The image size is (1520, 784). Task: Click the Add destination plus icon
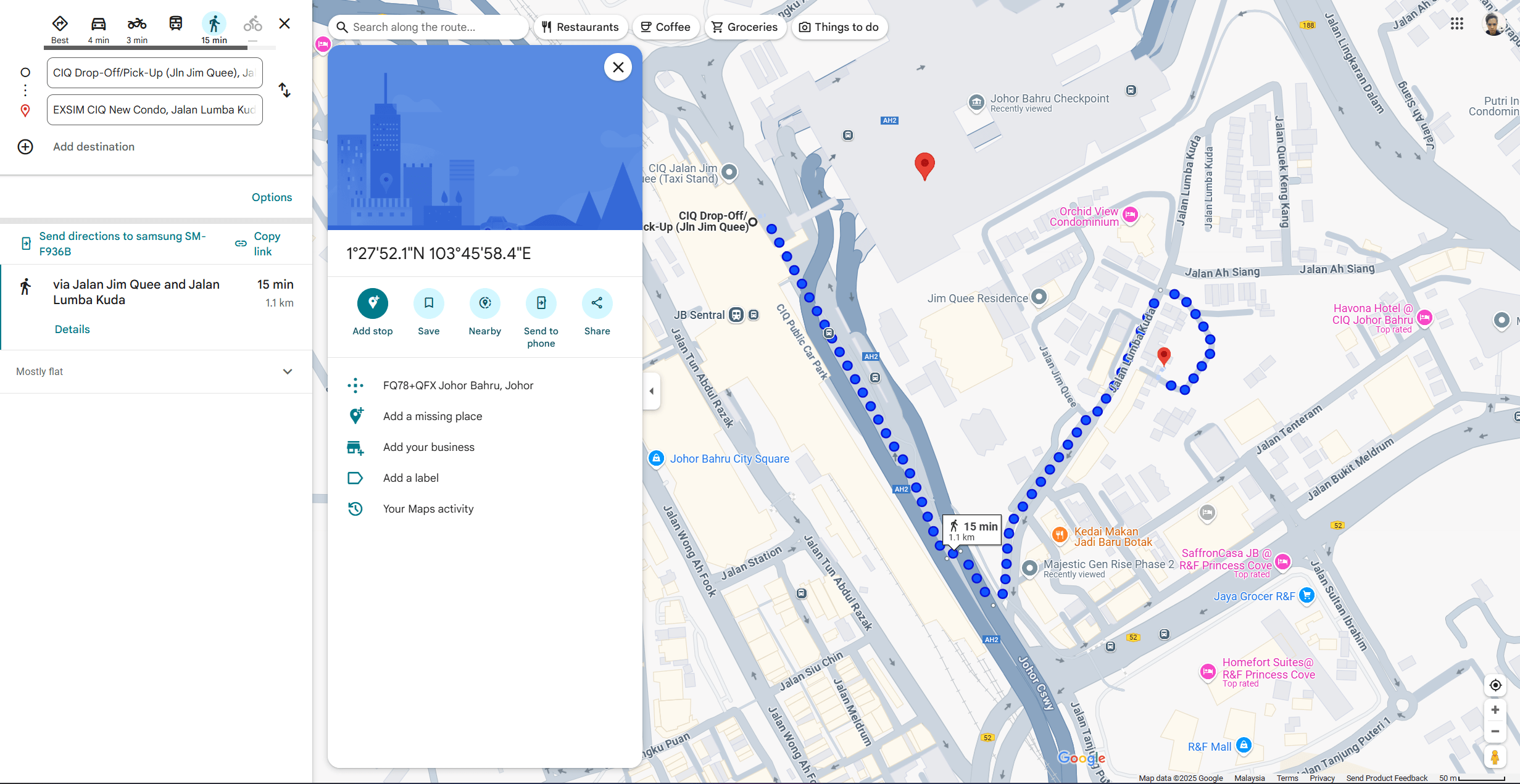25,147
